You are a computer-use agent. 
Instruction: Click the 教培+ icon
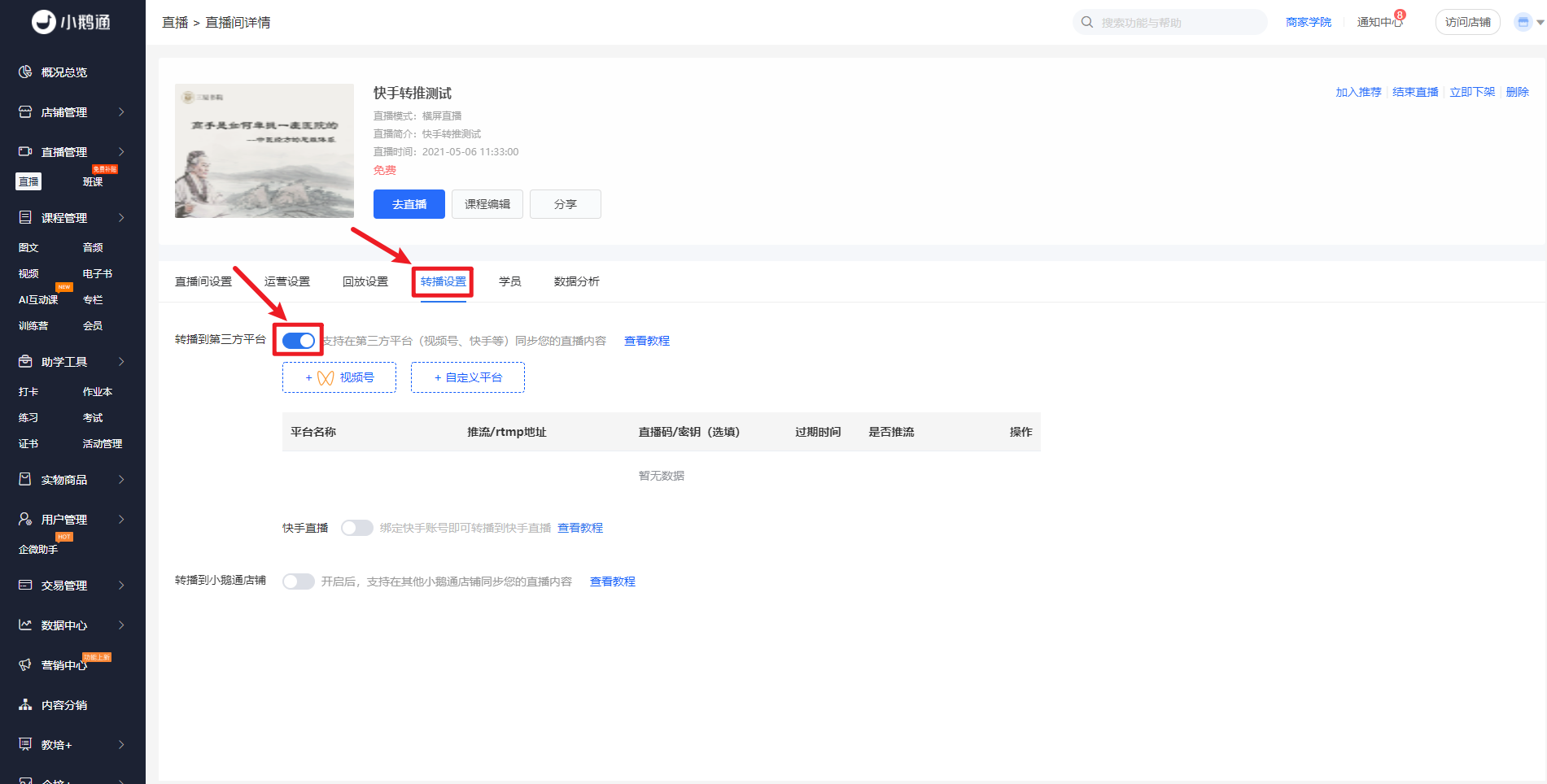[x=25, y=745]
